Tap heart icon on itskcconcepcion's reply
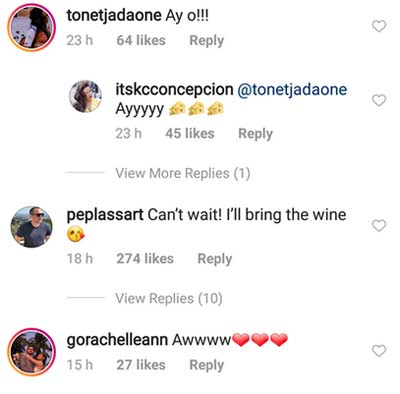This screenshot has width=400, height=394. [x=379, y=100]
